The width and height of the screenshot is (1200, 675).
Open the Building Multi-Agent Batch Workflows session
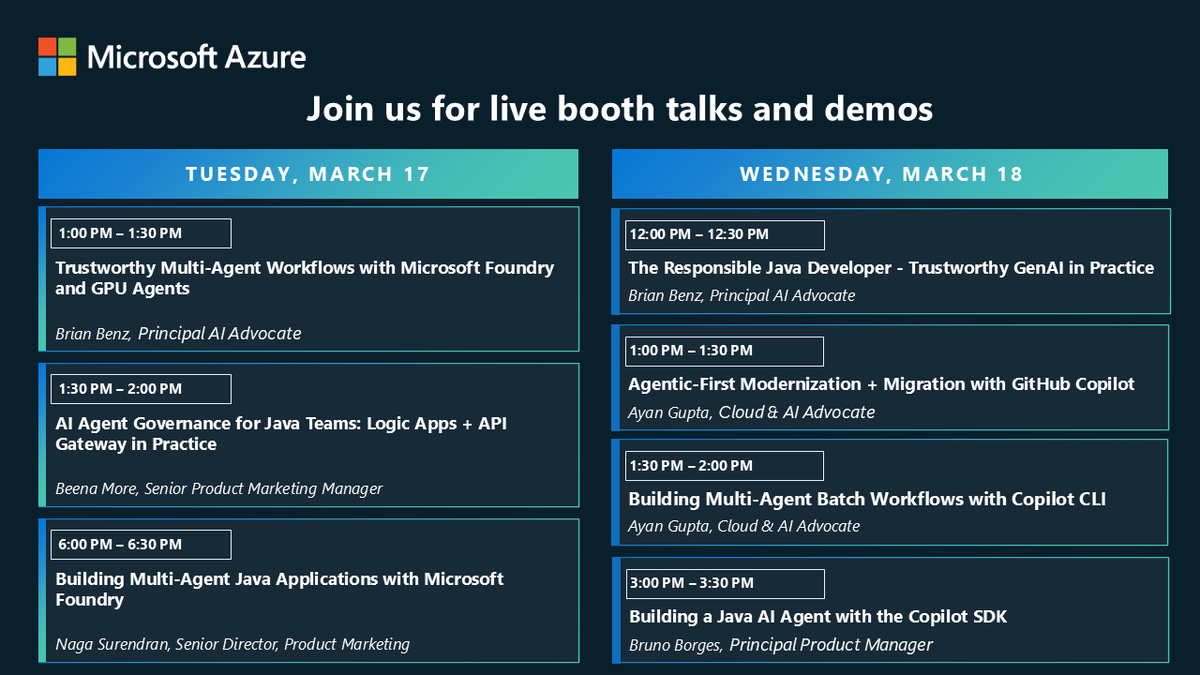866,498
